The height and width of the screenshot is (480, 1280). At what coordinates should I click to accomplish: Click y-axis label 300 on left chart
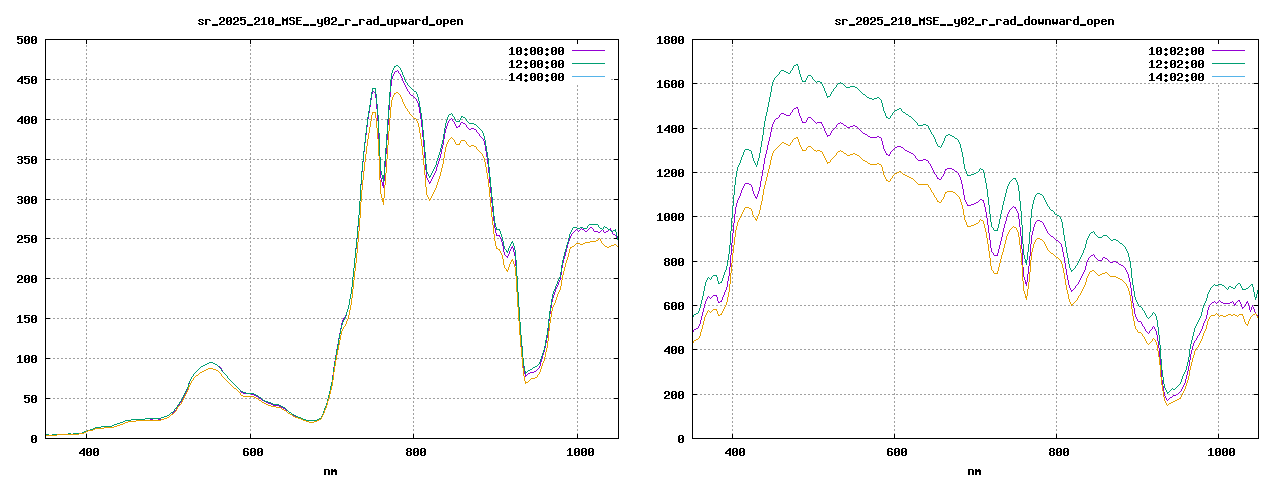pyautogui.click(x=27, y=200)
